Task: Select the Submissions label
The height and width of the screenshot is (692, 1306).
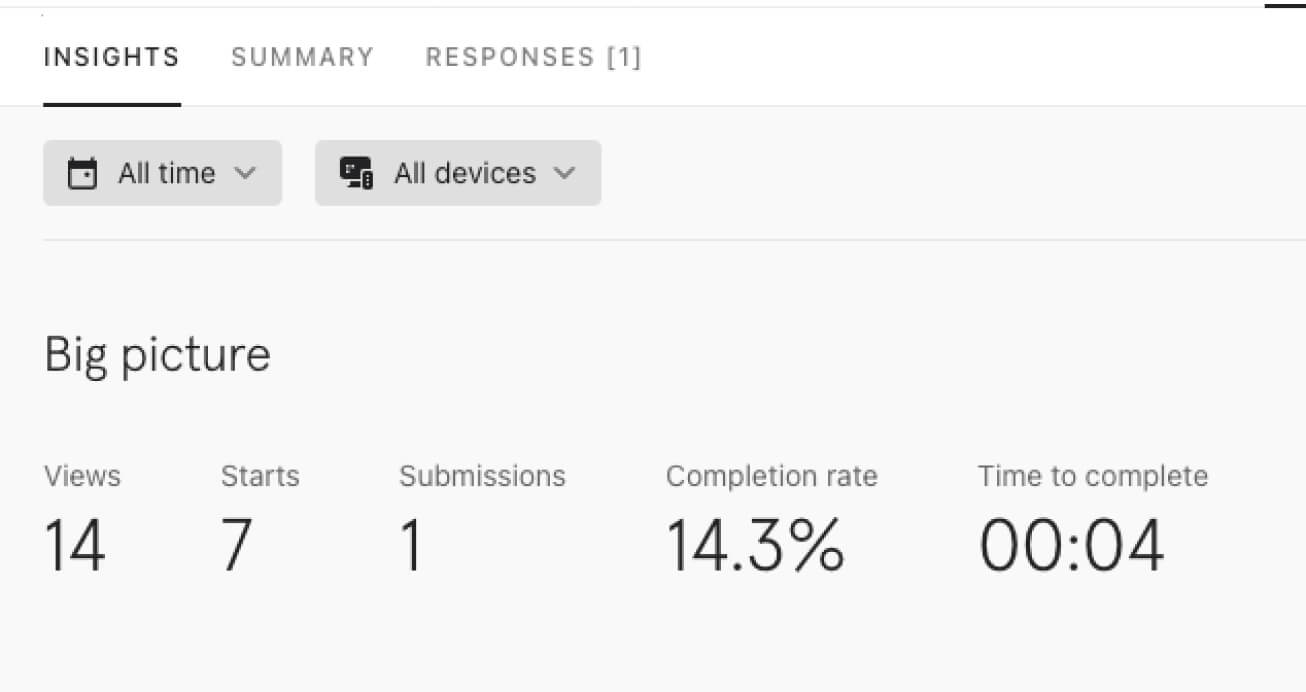Action: 482,476
